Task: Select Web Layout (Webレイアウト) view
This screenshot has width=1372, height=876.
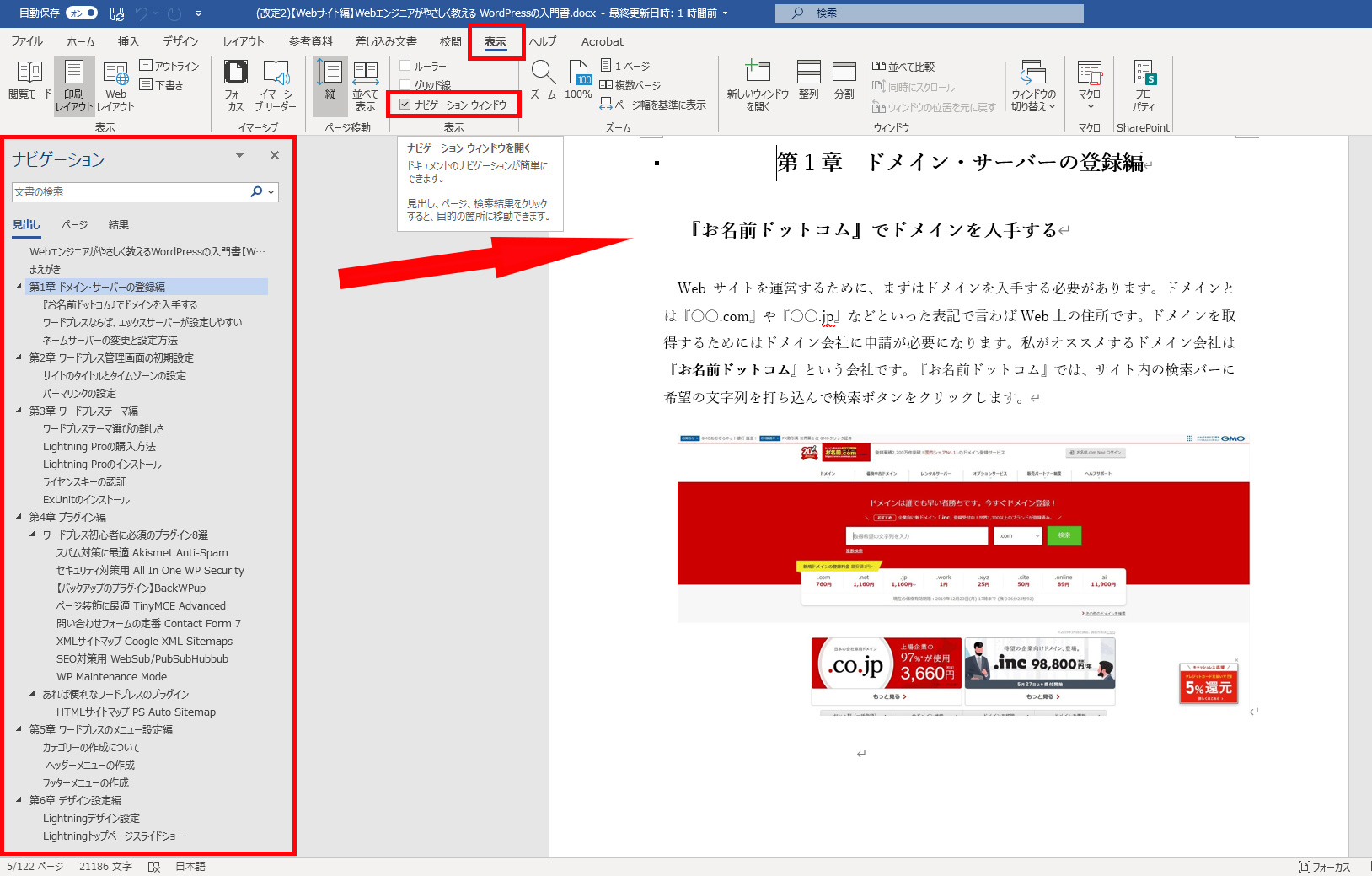Action: [x=115, y=85]
